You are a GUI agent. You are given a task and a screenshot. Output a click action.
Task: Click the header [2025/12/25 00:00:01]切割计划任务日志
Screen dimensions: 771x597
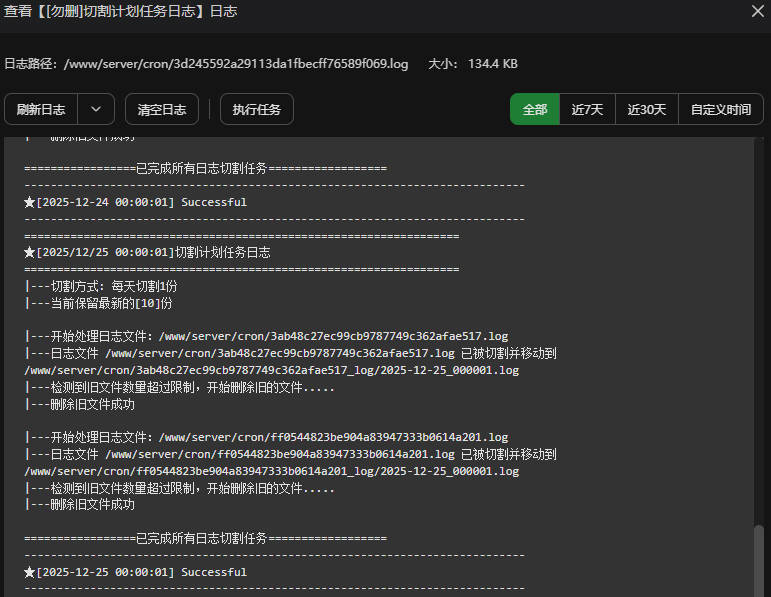(x=148, y=252)
